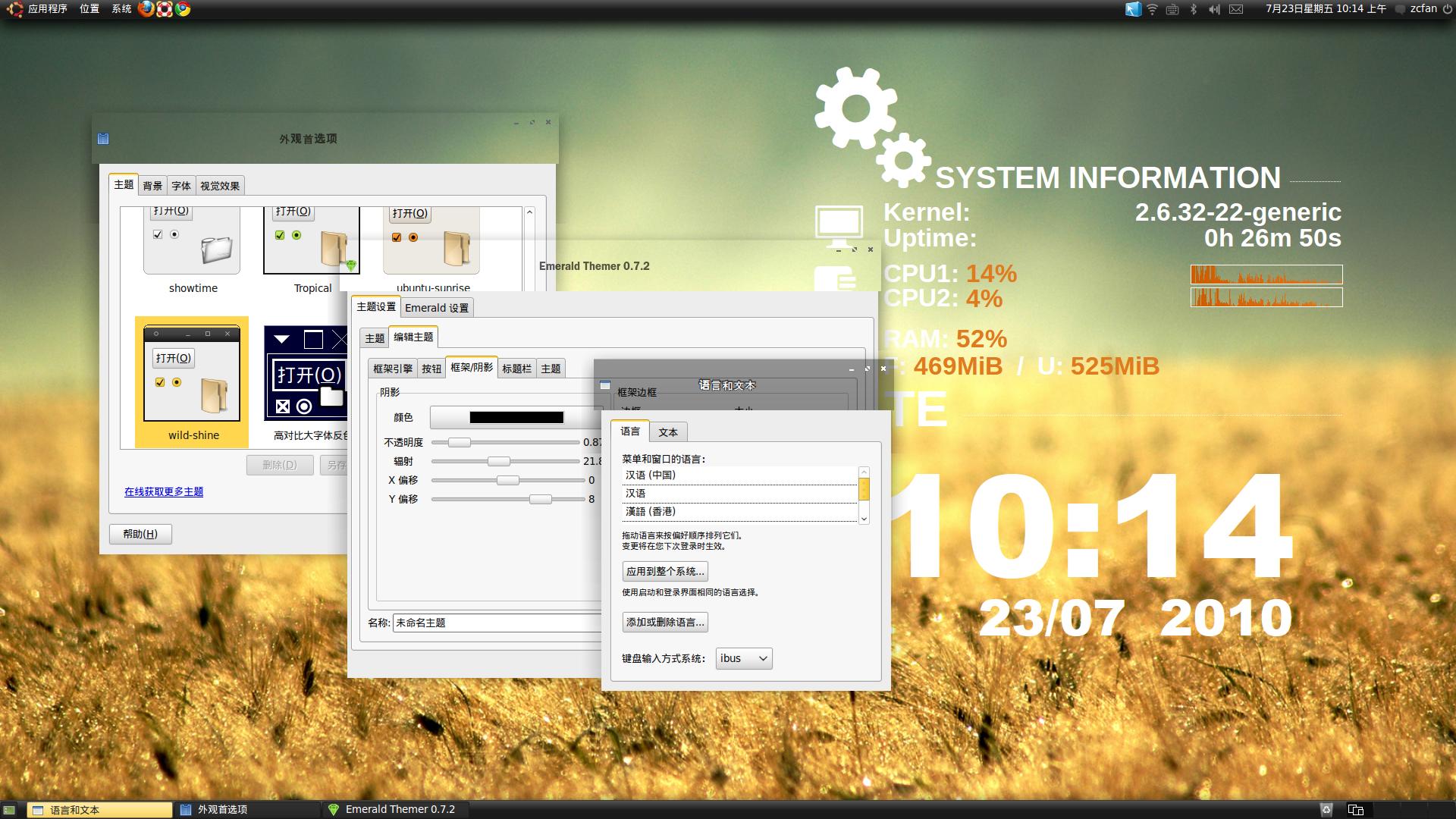Click 应用到整个系统 button
Screen dimensions: 1456x819
(x=665, y=571)
